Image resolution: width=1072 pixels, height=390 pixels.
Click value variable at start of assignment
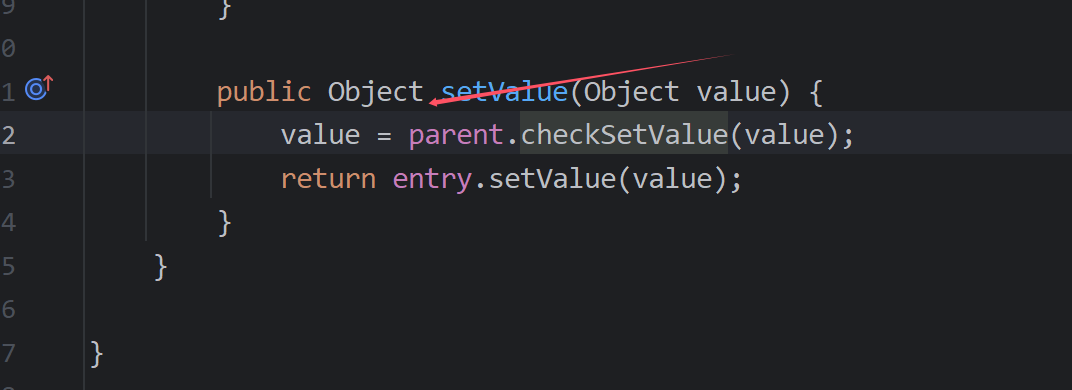tap(320, 135)
